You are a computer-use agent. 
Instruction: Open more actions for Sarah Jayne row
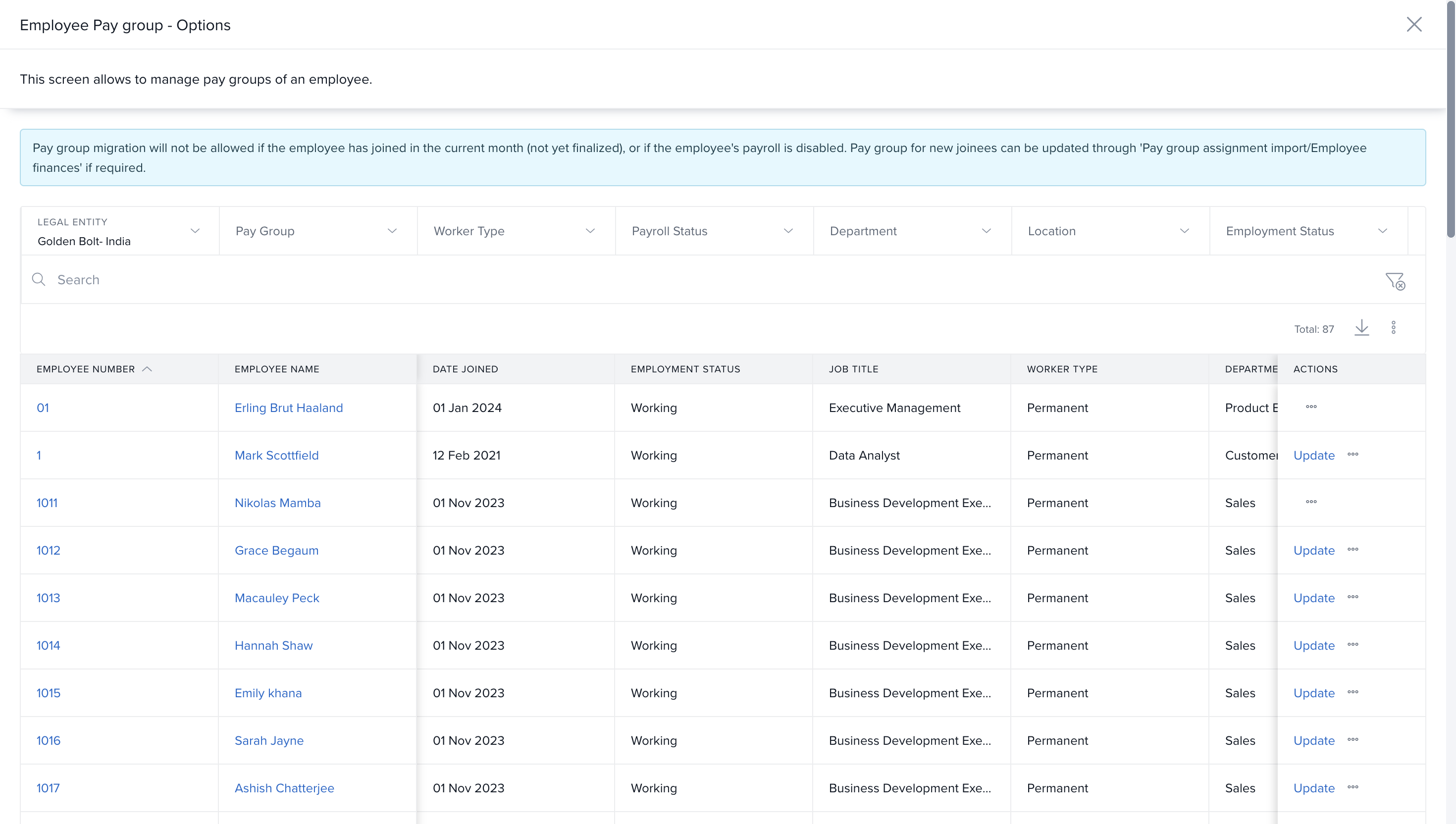click(1353, 740)
